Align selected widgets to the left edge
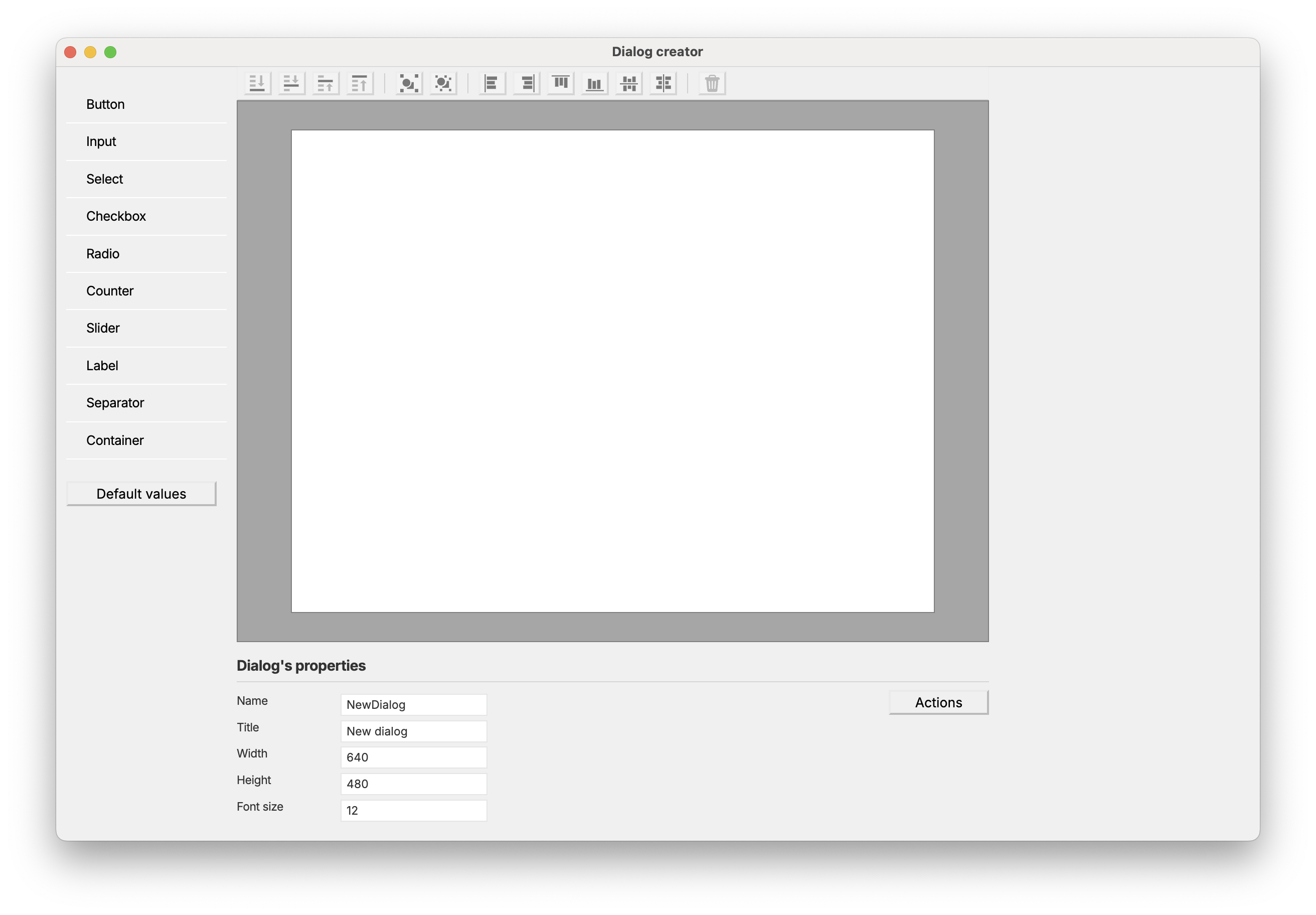1316x915 pixels. (491, 83)
